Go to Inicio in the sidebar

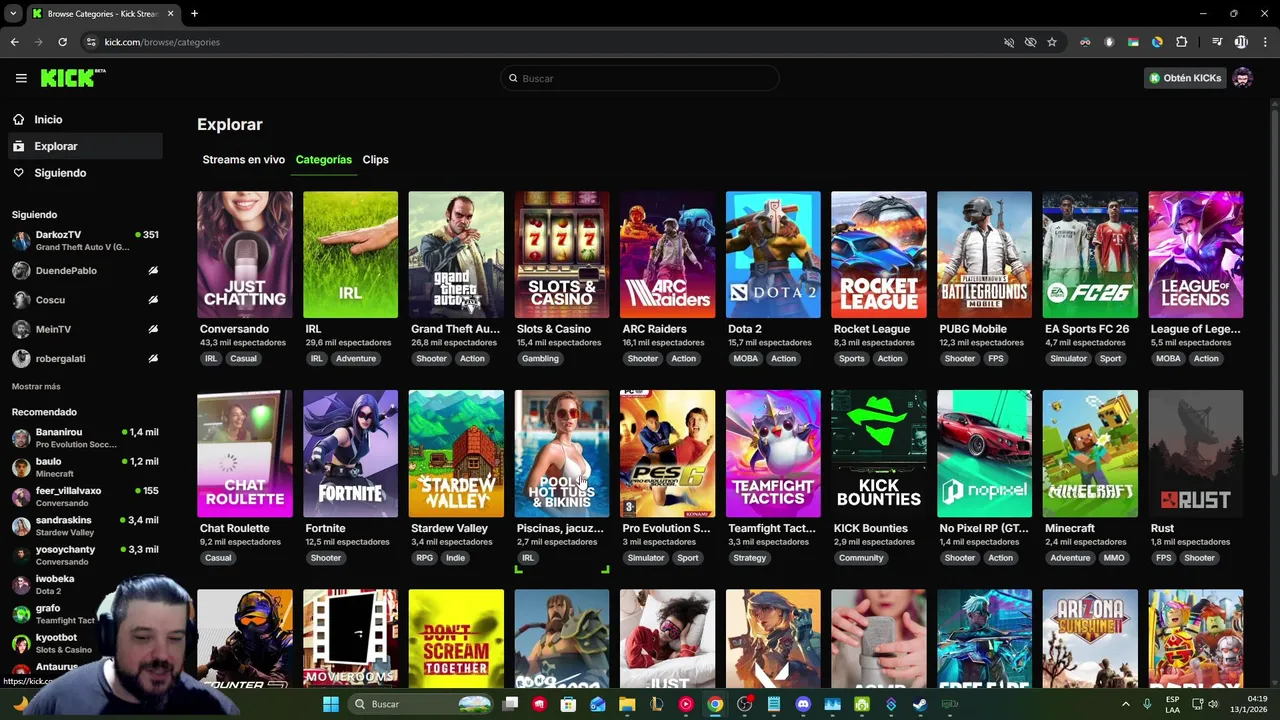point(83,119)
